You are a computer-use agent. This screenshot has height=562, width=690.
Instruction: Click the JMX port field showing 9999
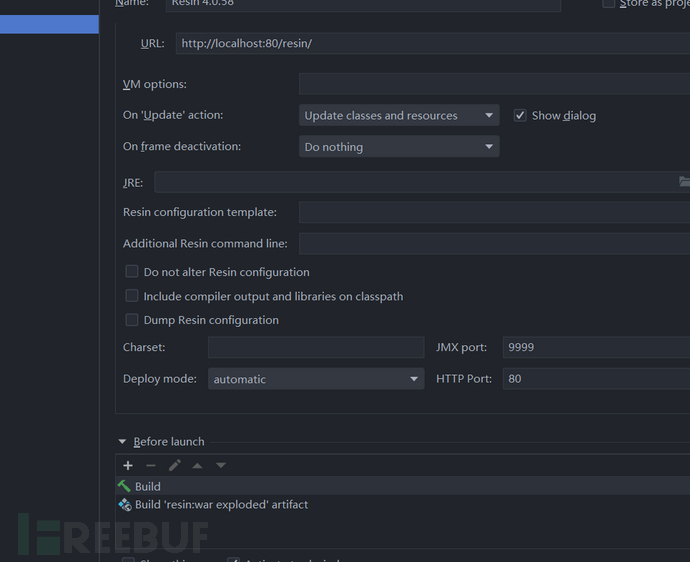point(596,347)
